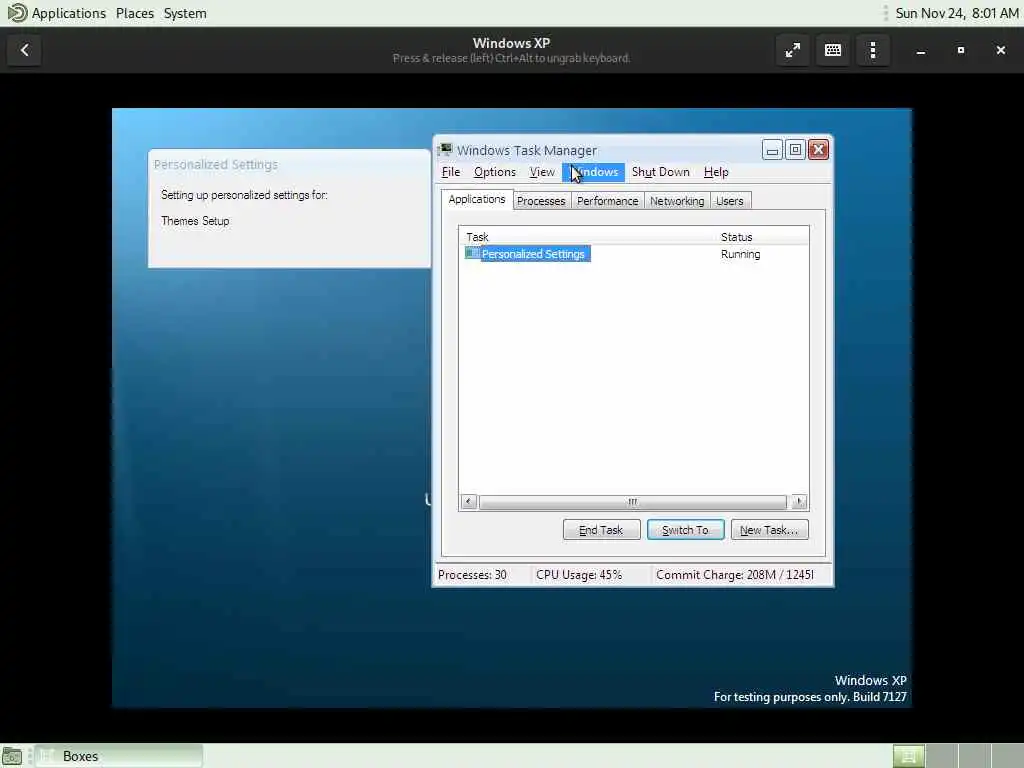Image resolution: width=1024 pixels, height=768 pixels.
Task: Sort by the Status column header
Action: click(761, 236)
